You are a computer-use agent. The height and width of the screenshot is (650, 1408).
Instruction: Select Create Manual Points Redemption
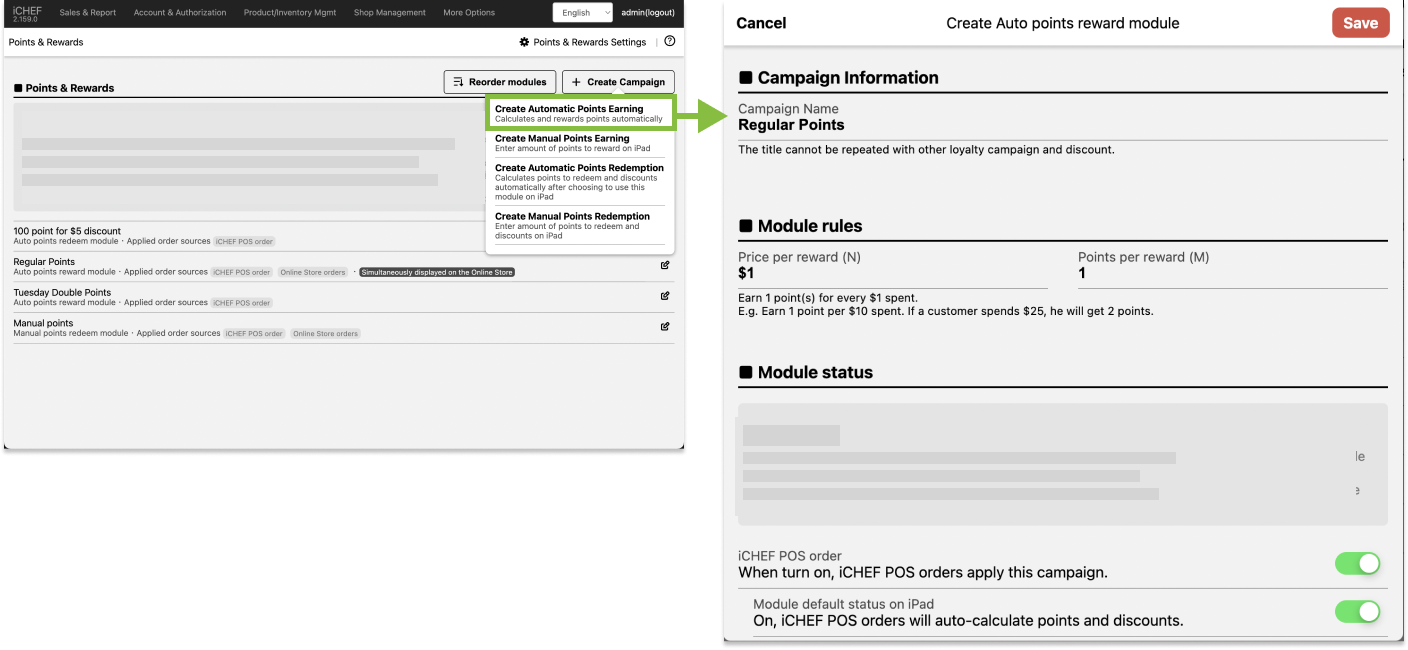point(579,225)
